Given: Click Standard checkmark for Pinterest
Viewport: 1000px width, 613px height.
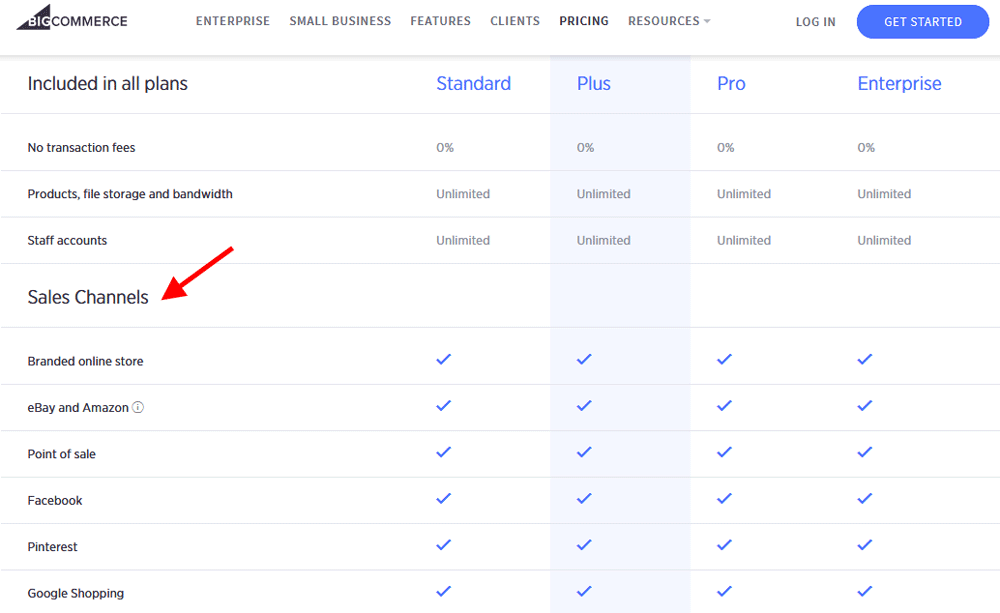Looking at the screenshot, I should pyautogui.click(x=444, y=545).
